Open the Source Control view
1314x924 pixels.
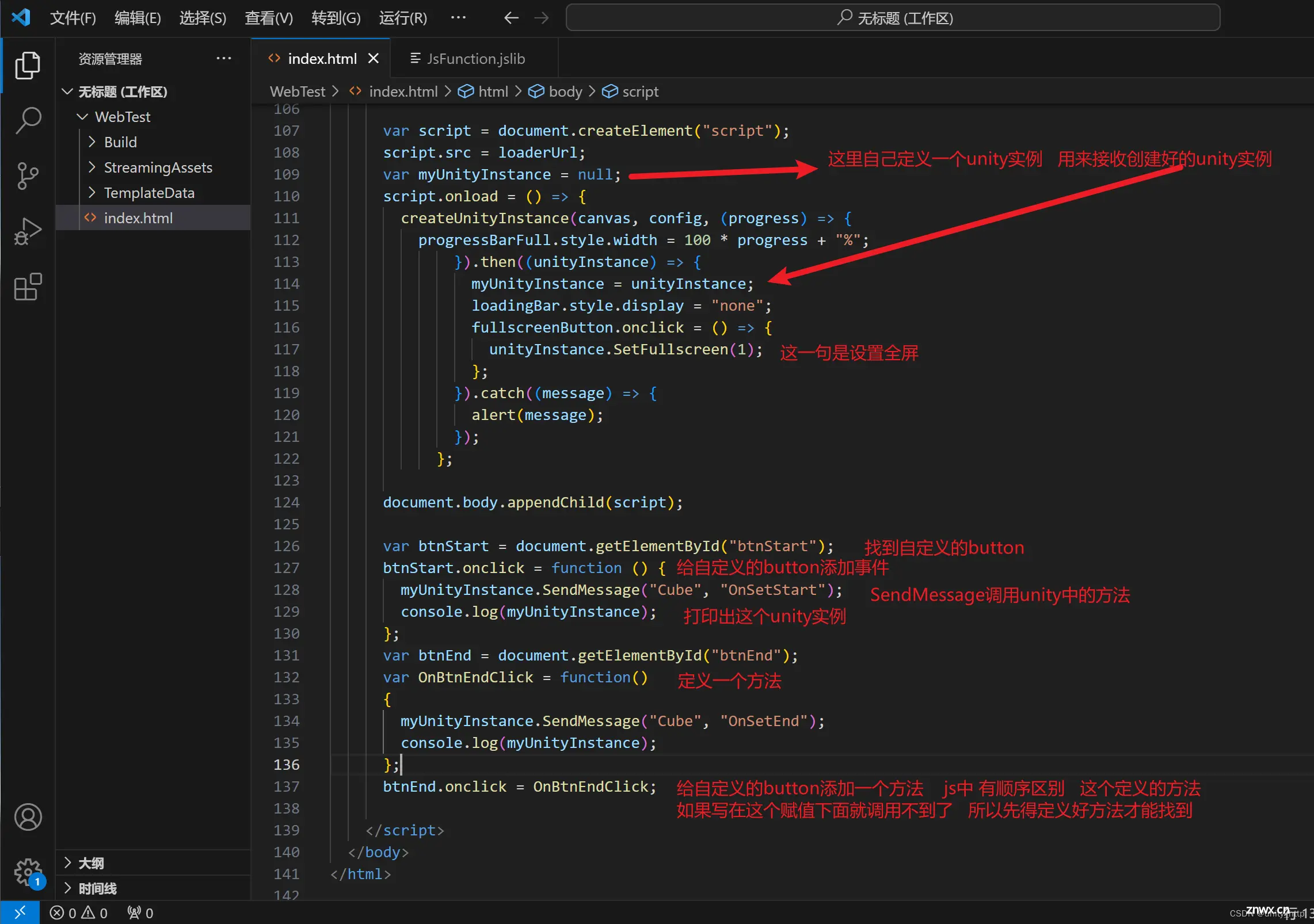click(27, 176)
